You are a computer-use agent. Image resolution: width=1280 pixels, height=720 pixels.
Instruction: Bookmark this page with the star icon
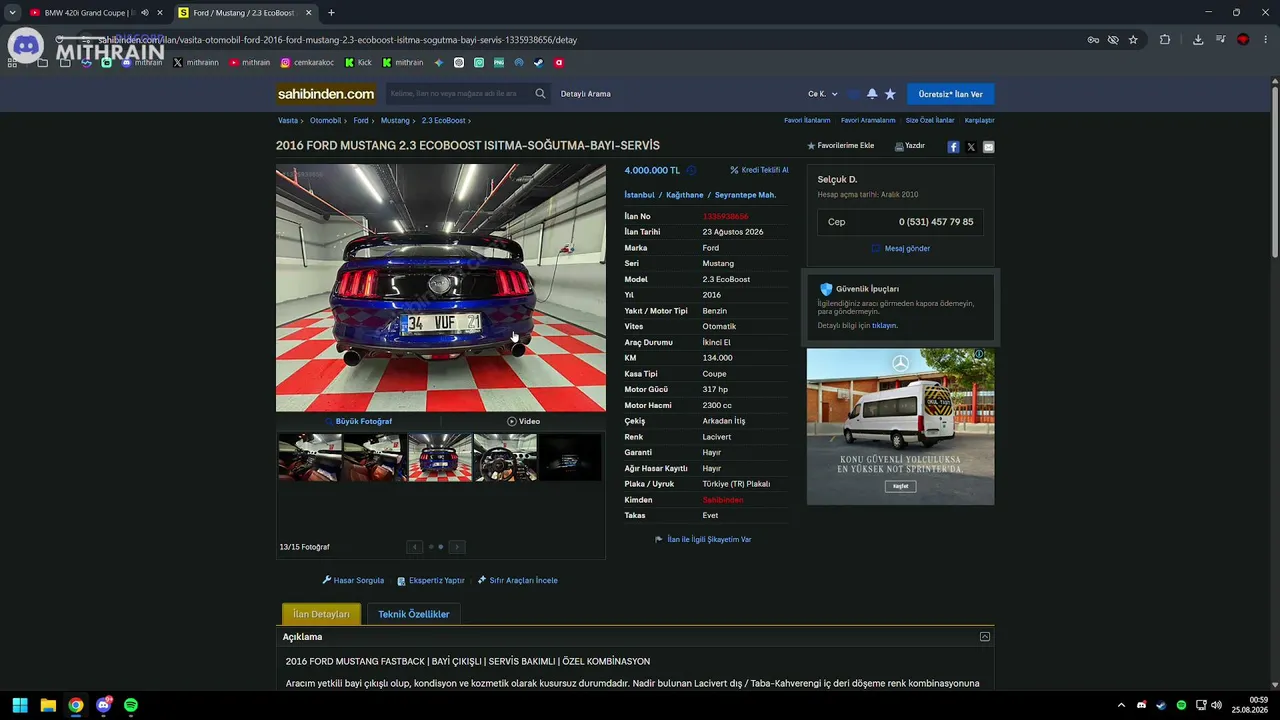1133,40
